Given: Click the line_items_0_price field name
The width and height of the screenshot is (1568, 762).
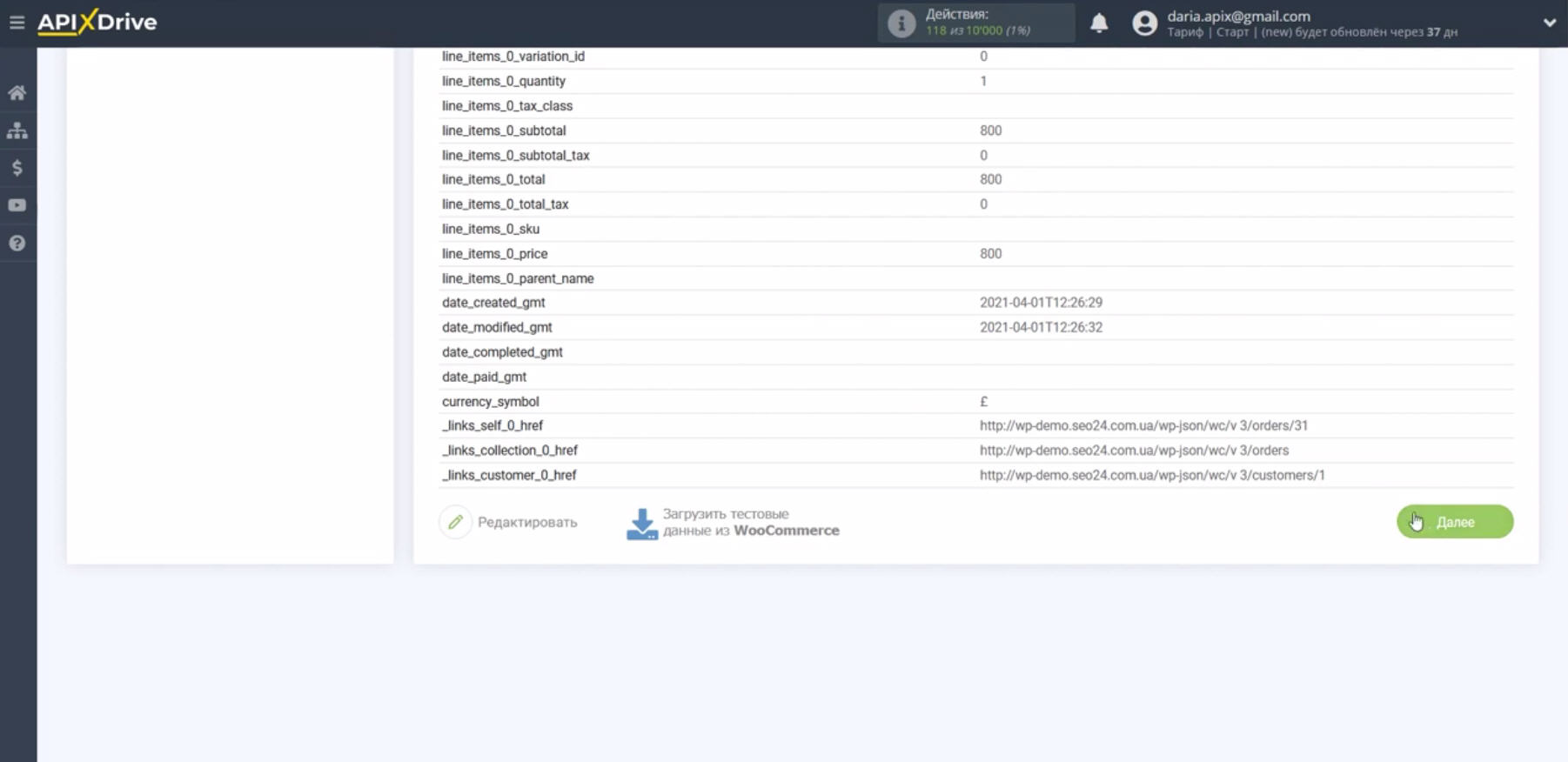Looking at the screenshot, I should [x=494, y=254].
